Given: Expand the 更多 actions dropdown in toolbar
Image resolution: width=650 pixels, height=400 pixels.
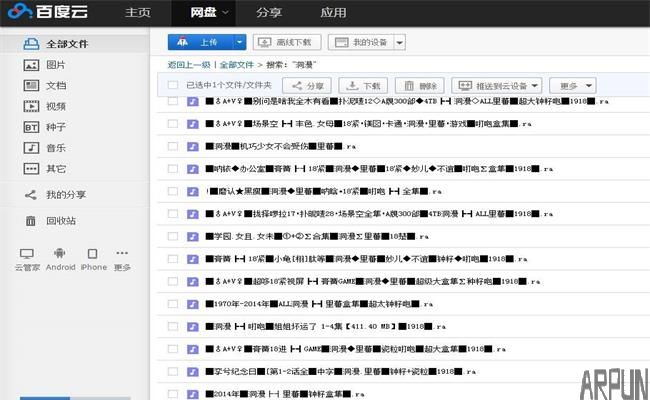Looking at the screenshot, I should 573,86.
